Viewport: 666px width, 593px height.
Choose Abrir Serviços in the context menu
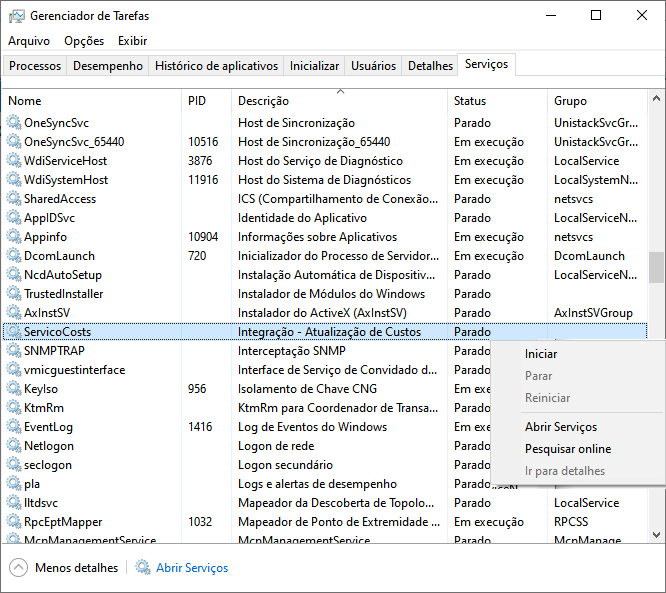[x=561, y=427]
